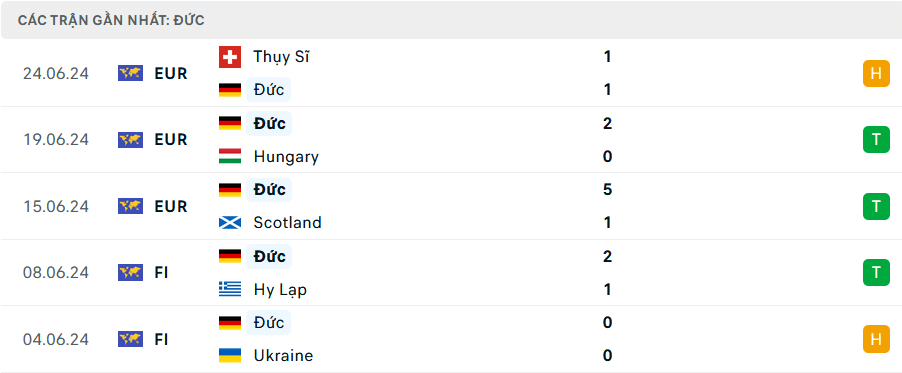Select highlighted Đức in the 19.06.24 match
Viewport: 902px width, 373px height.
pyautogui.click(x=269, y=124)
